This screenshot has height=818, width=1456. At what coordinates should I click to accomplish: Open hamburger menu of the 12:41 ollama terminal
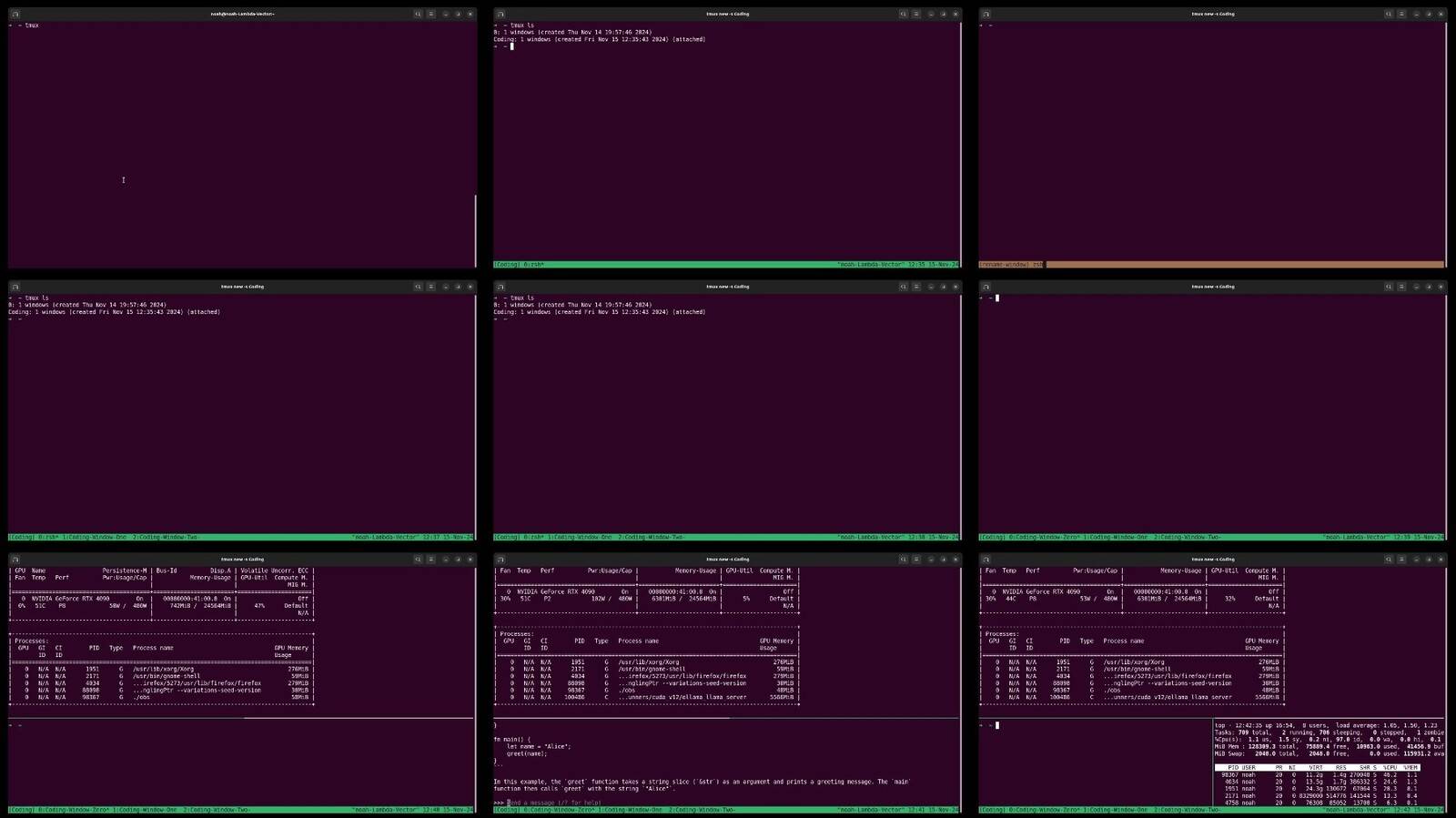click(x=916, y=560)
